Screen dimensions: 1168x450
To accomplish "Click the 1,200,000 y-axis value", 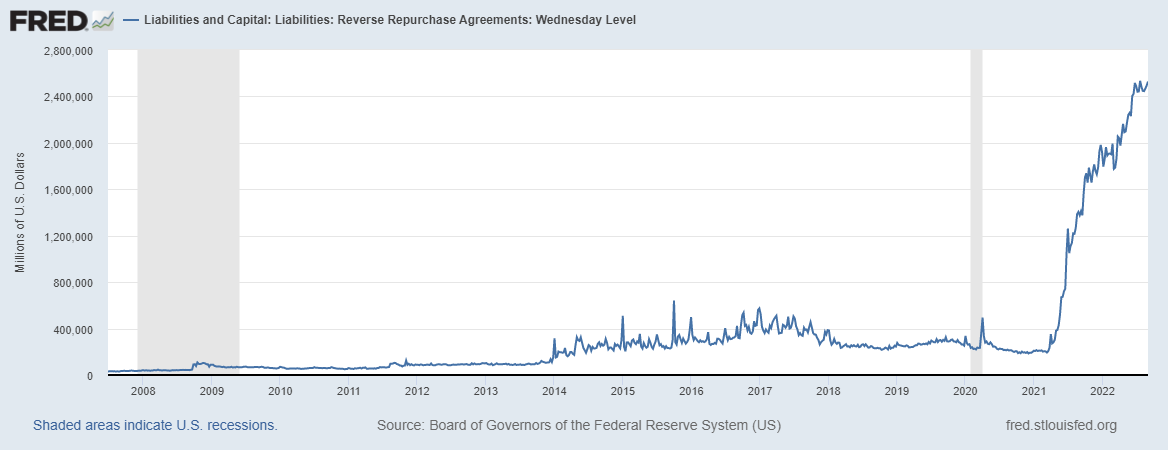I will 69,237.
